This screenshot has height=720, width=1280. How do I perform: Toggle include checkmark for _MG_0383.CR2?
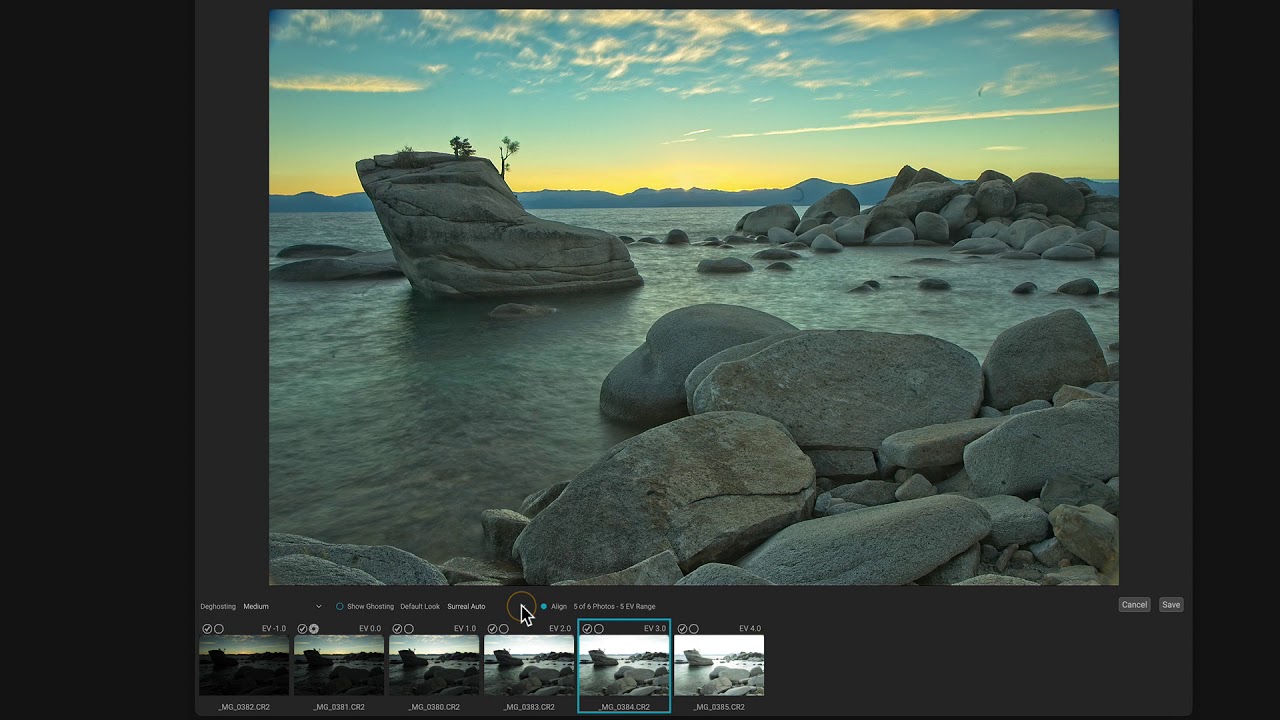click(x=492, y=629)
